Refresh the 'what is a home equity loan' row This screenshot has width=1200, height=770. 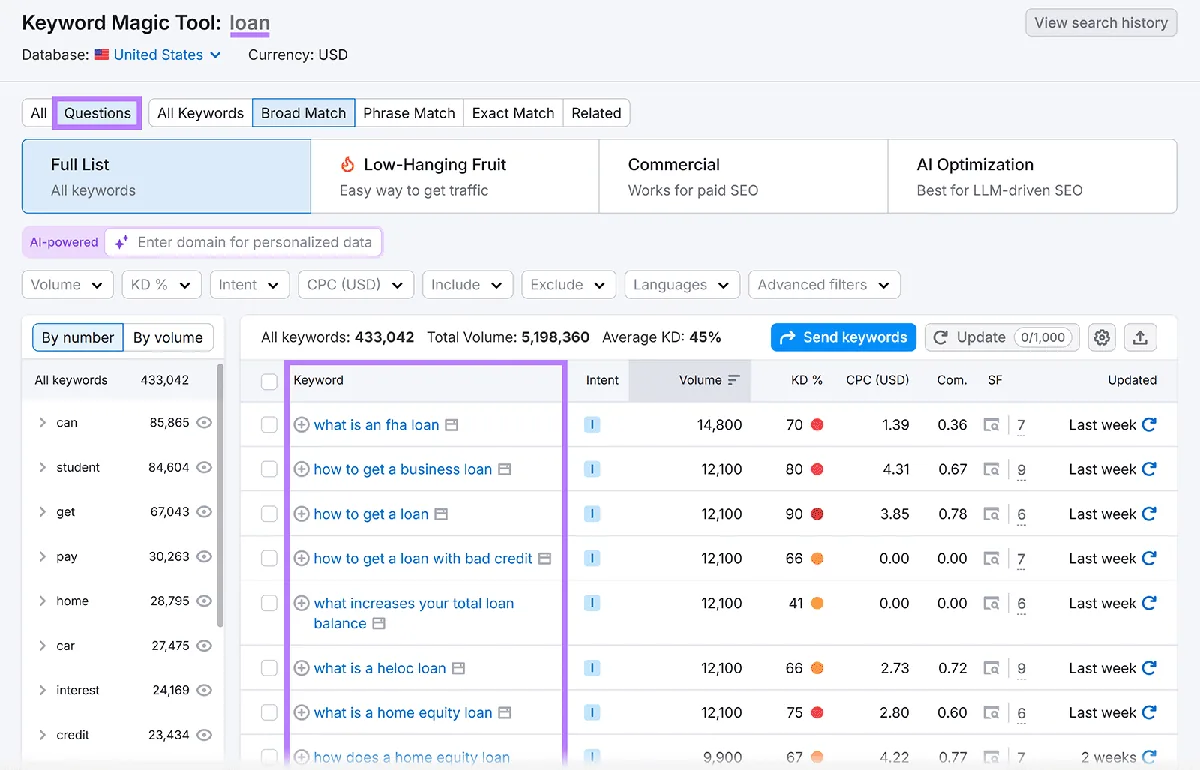pyautogui.click(x=1149, y=713)
